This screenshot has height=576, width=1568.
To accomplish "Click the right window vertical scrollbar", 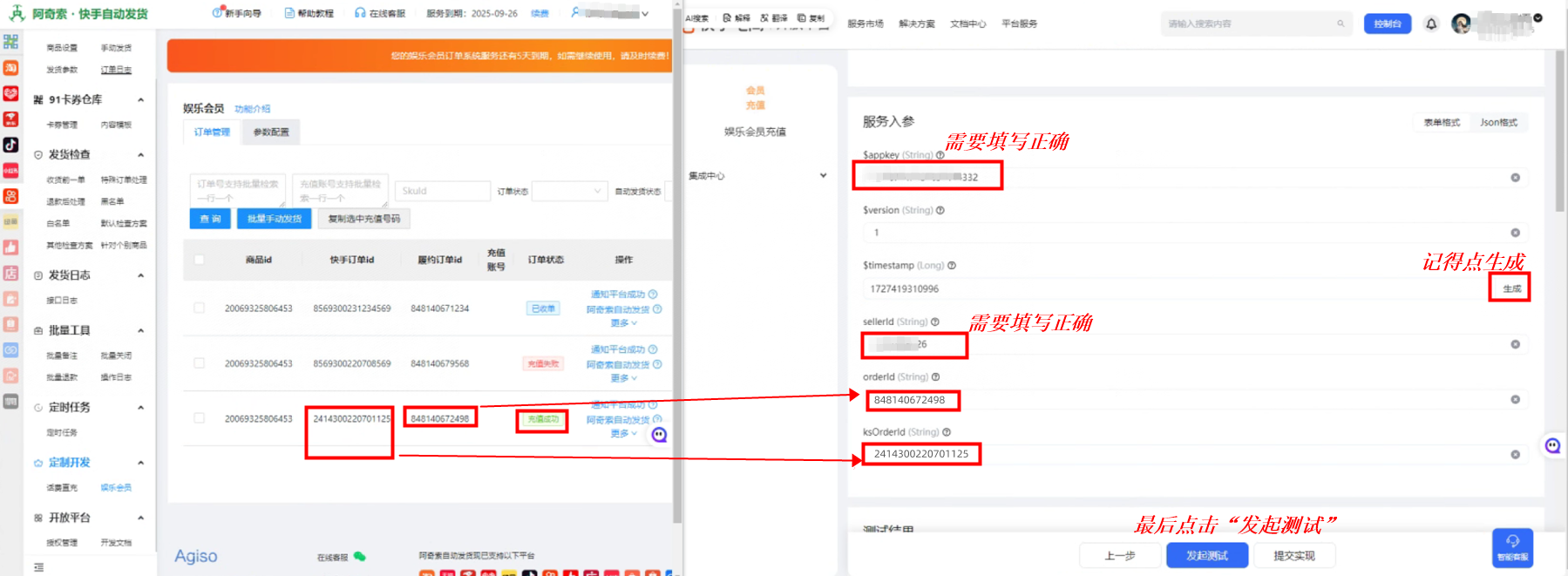I will click(1559, 131).
